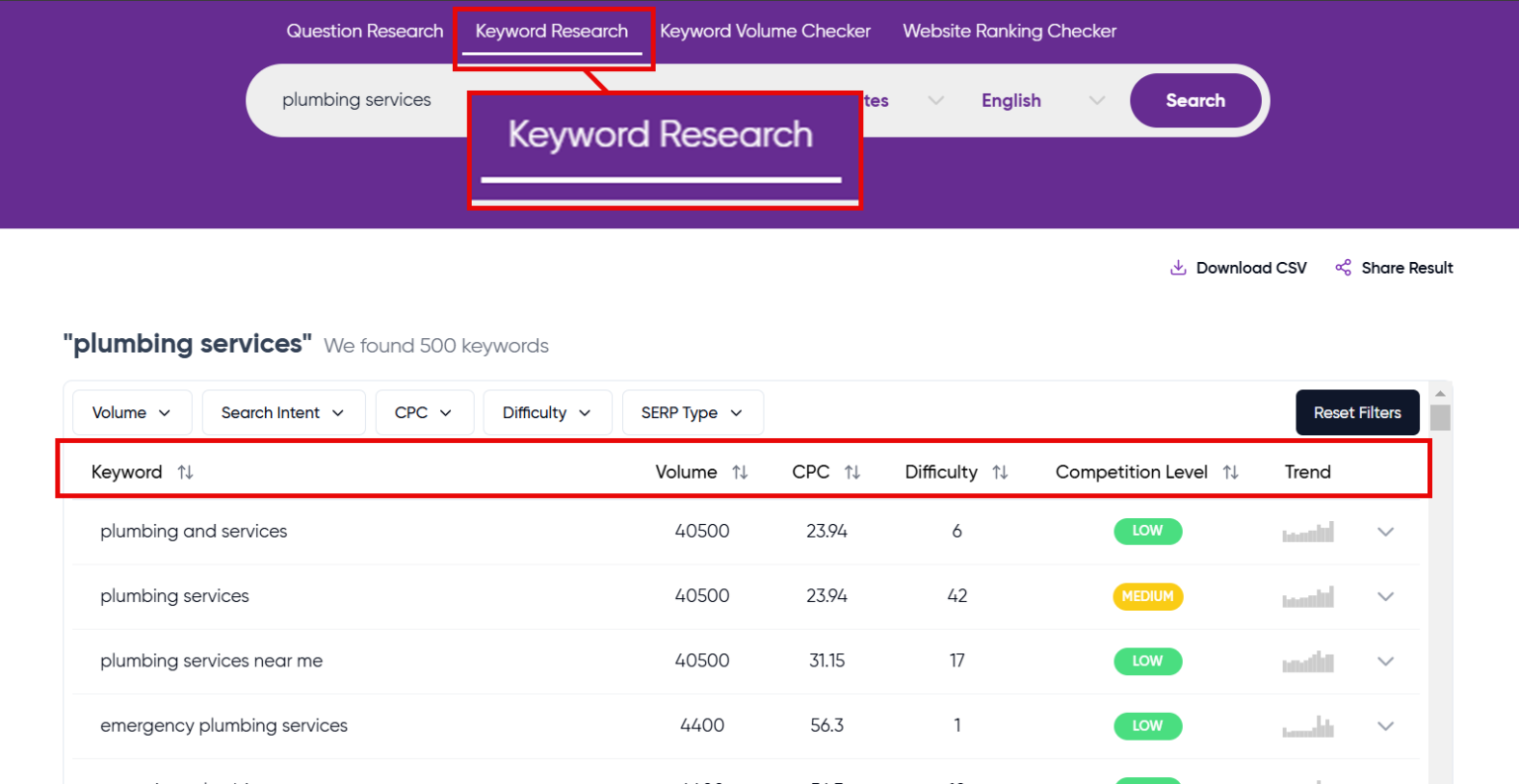1519x784 pixels.
Task: Expand the plumbing services near me row
Action: tap(1385, 661)
